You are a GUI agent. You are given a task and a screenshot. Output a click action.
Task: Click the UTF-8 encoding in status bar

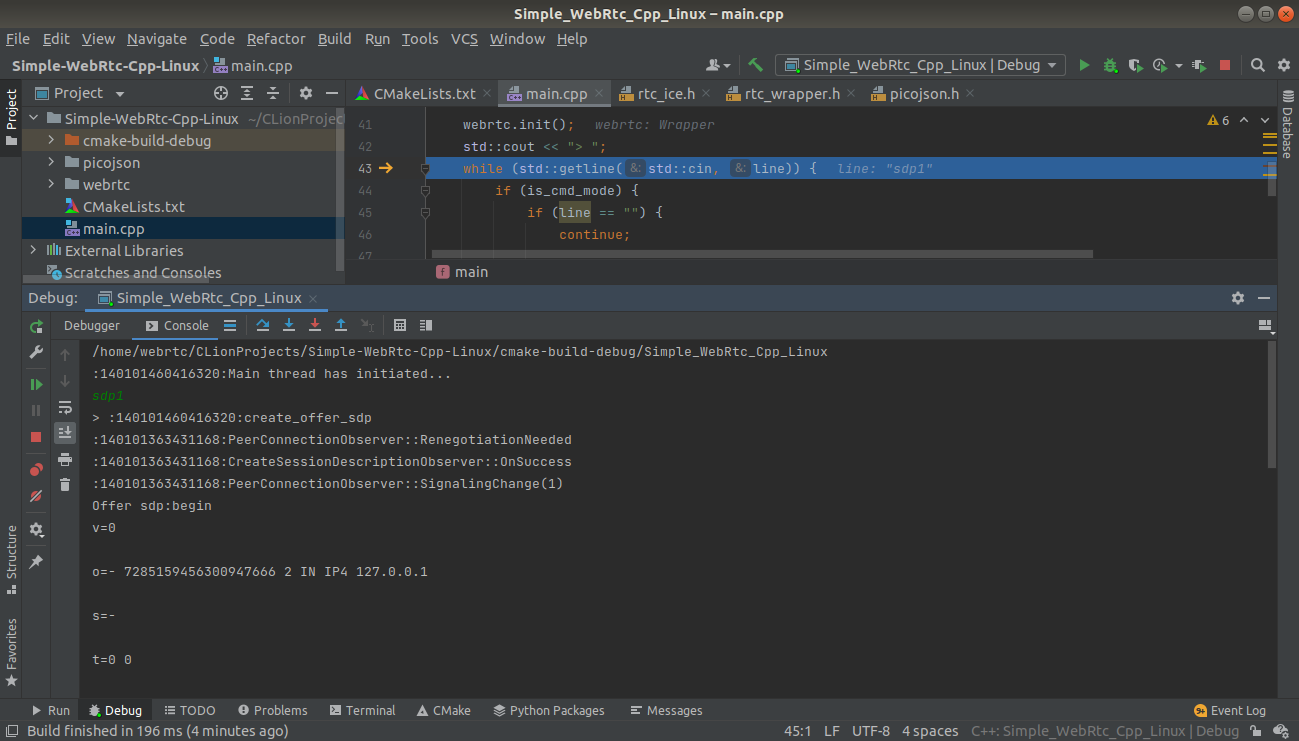pyautogui.click(x=870, y=731)
